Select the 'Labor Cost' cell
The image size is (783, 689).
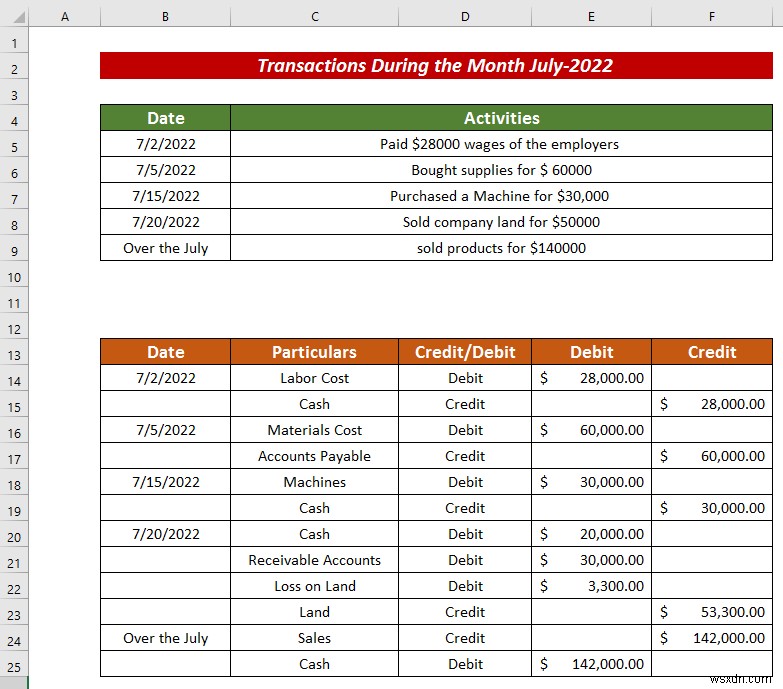click(315, 378)
